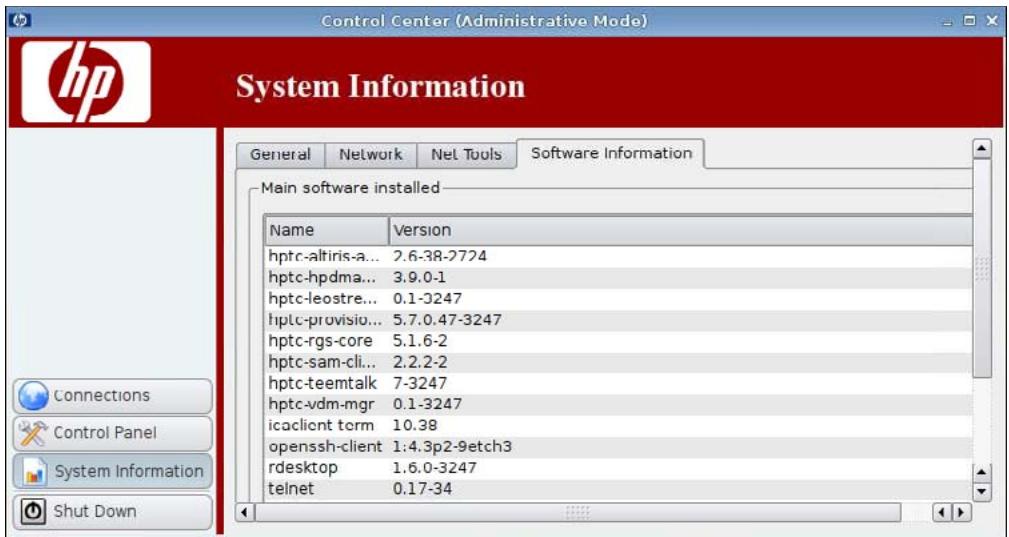Click the HP window menu icon in title bar

click(20, 21)
